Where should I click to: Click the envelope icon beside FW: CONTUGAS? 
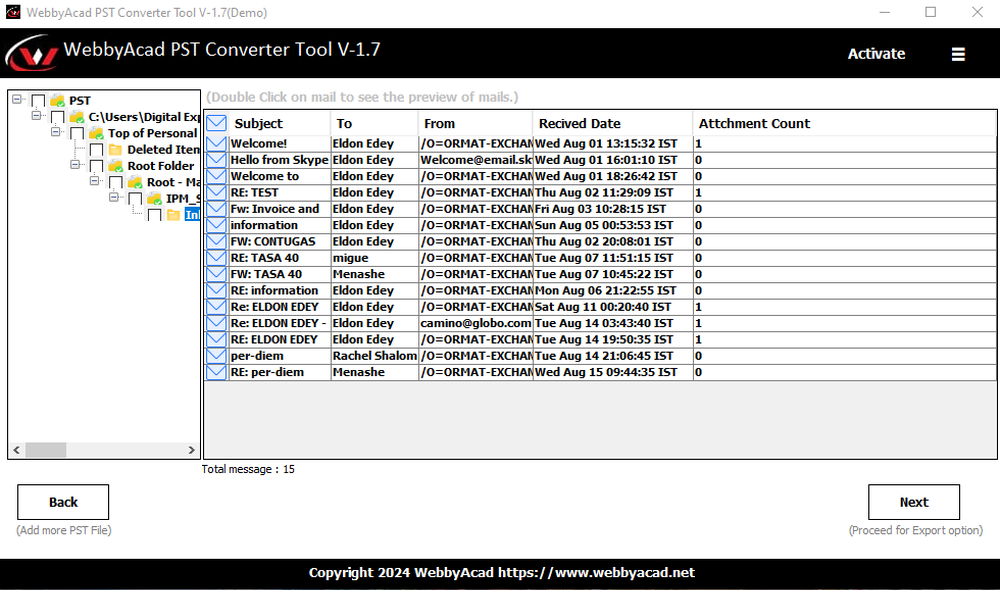click(216, 241)
